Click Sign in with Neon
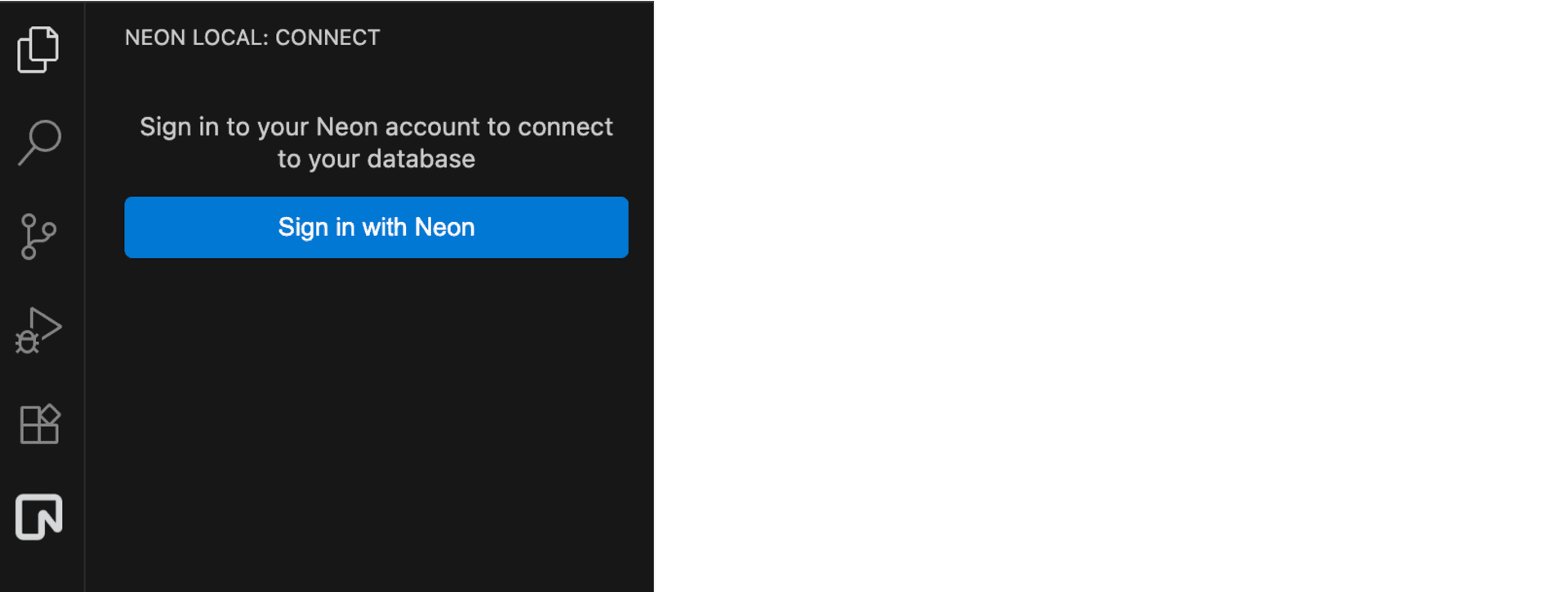This screenshot has height=592, width=1568. [x=376, y=227]
